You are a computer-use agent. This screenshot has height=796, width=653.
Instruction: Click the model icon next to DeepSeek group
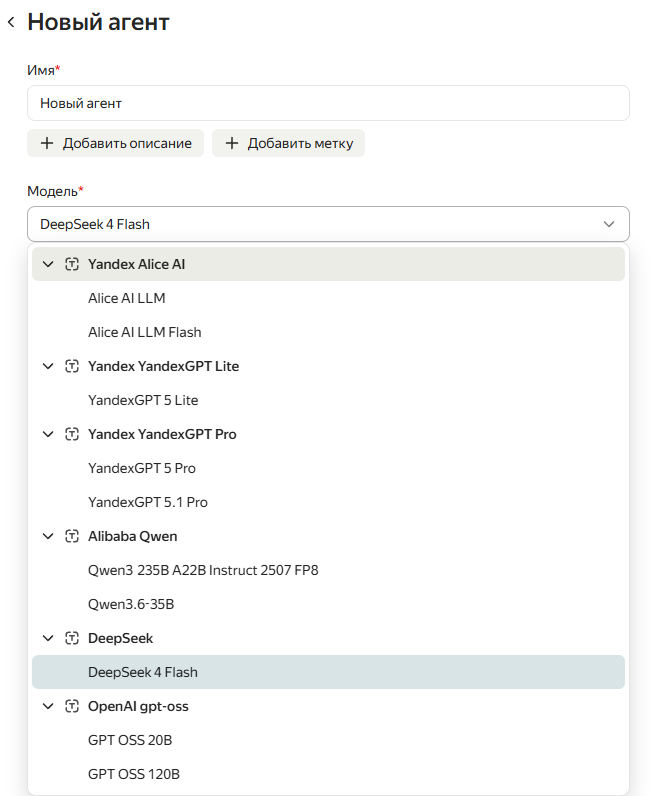[72, 638]
